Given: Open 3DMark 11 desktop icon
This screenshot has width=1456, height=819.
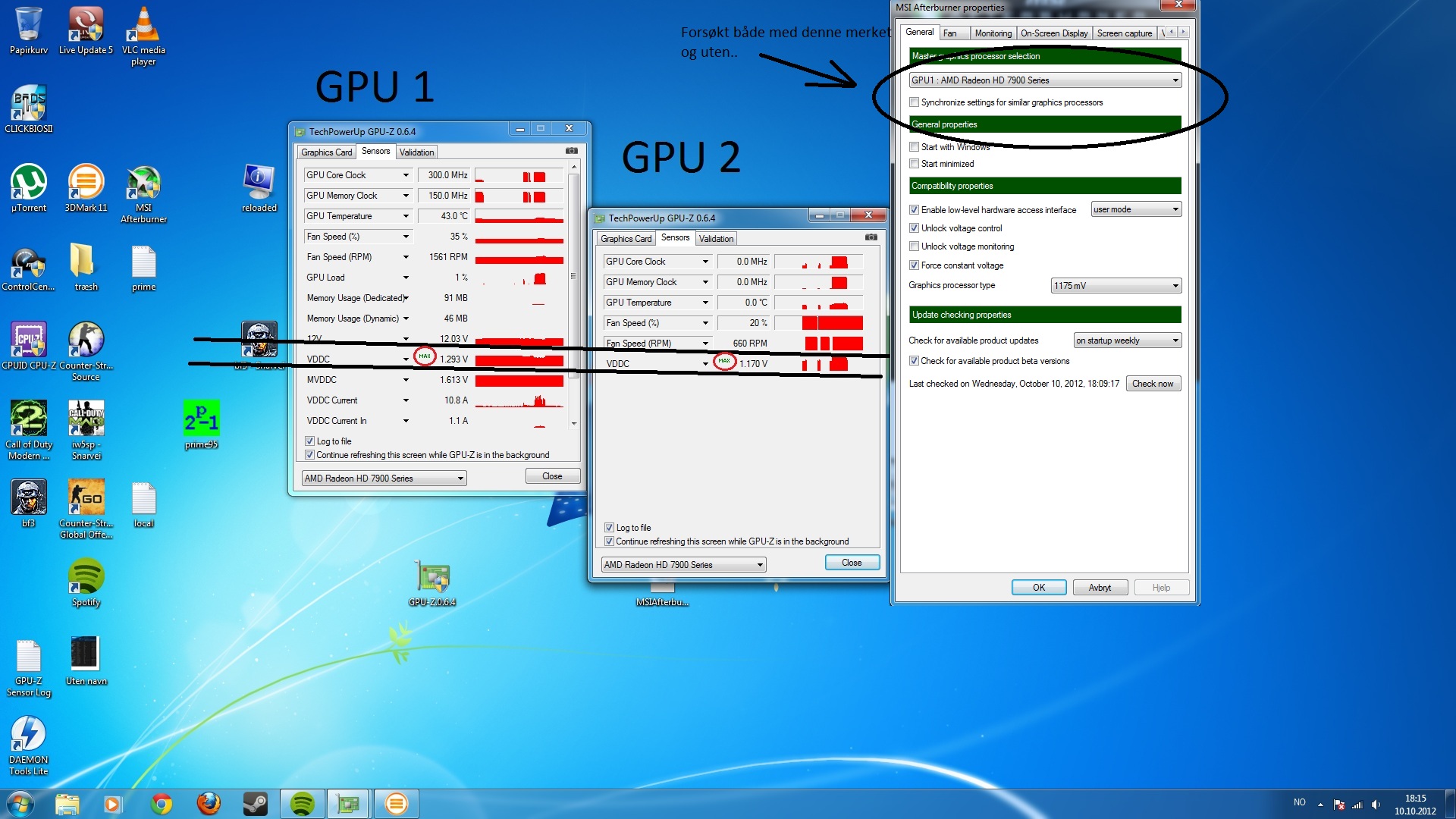Looking at the screenshot, I should (86, 188).
